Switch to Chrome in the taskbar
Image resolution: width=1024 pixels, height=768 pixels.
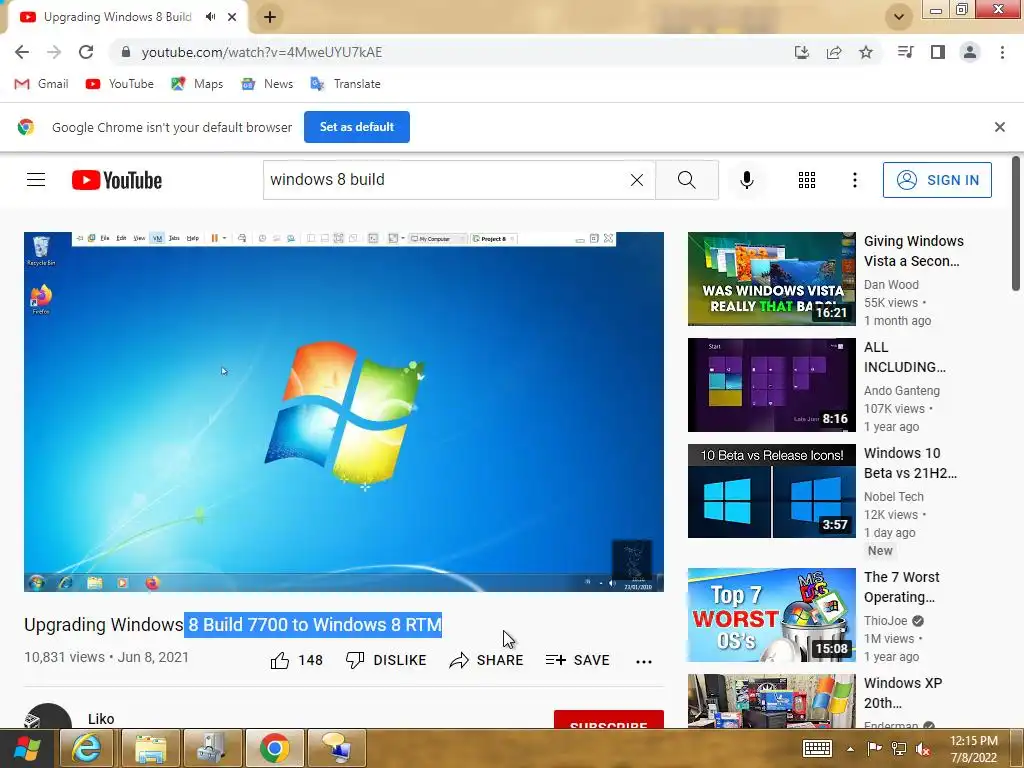274,748
